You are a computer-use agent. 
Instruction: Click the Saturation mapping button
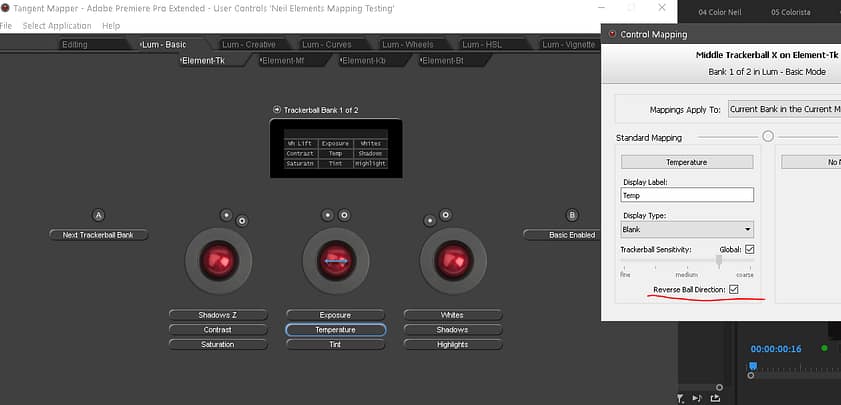click(218, 344)
